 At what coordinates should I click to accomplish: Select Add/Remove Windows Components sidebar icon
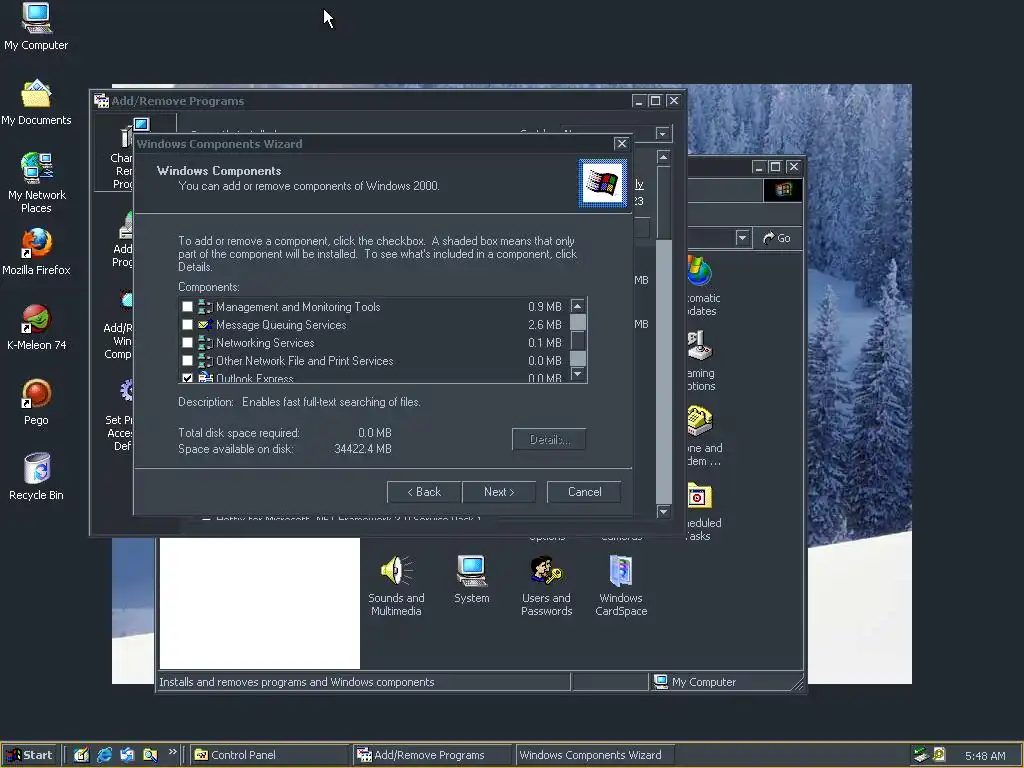tap(119, 325)
